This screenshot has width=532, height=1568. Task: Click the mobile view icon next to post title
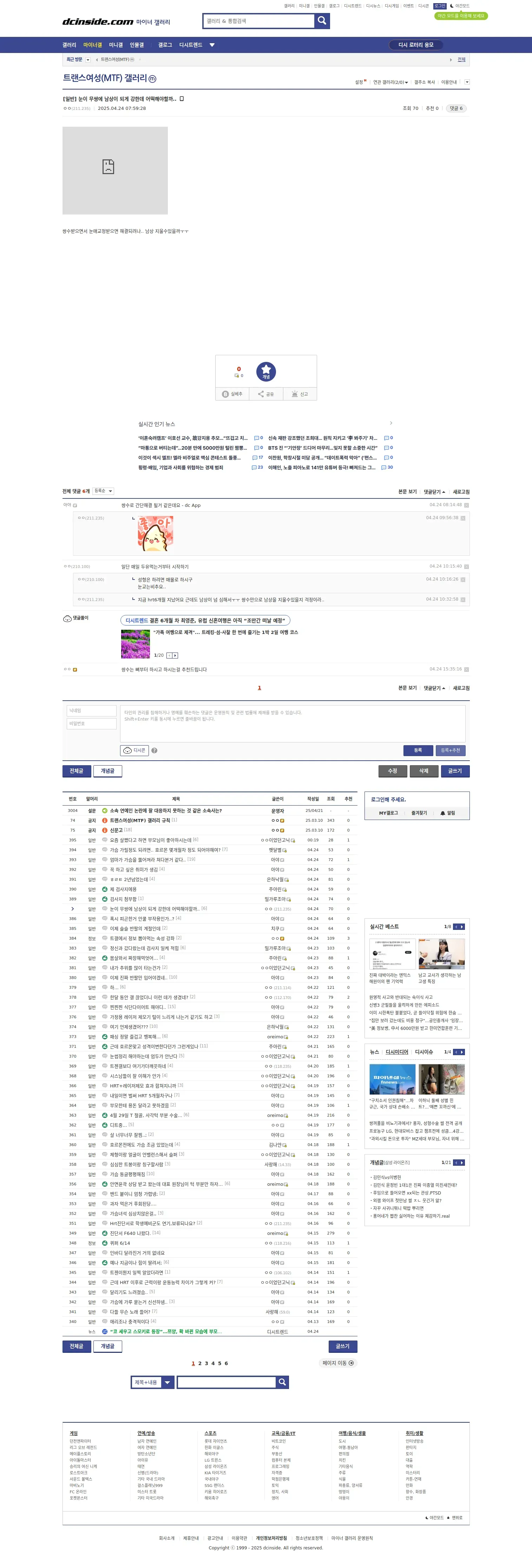pos(182,99)
